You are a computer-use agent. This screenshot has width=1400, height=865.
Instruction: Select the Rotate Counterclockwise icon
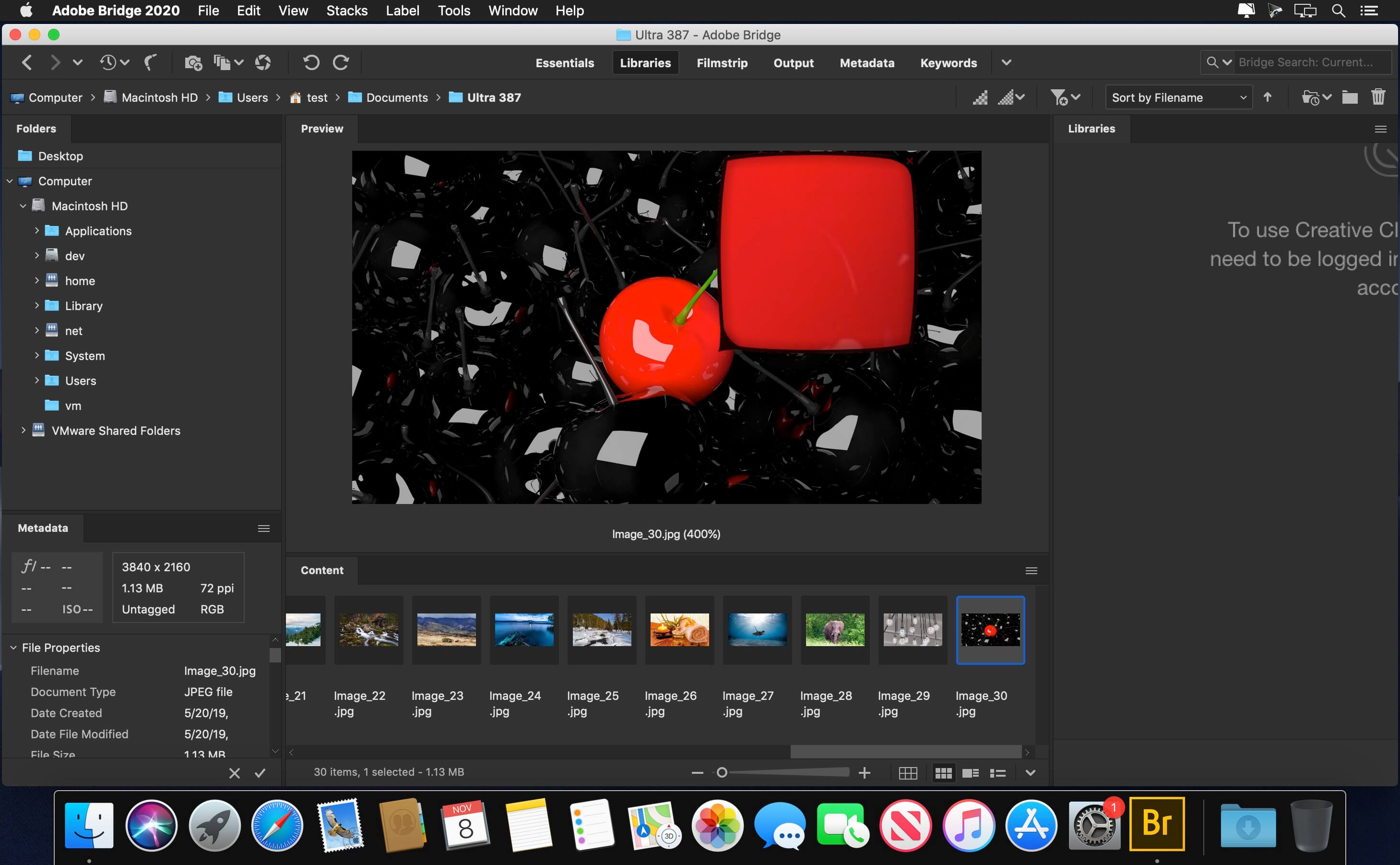(311, 62)
